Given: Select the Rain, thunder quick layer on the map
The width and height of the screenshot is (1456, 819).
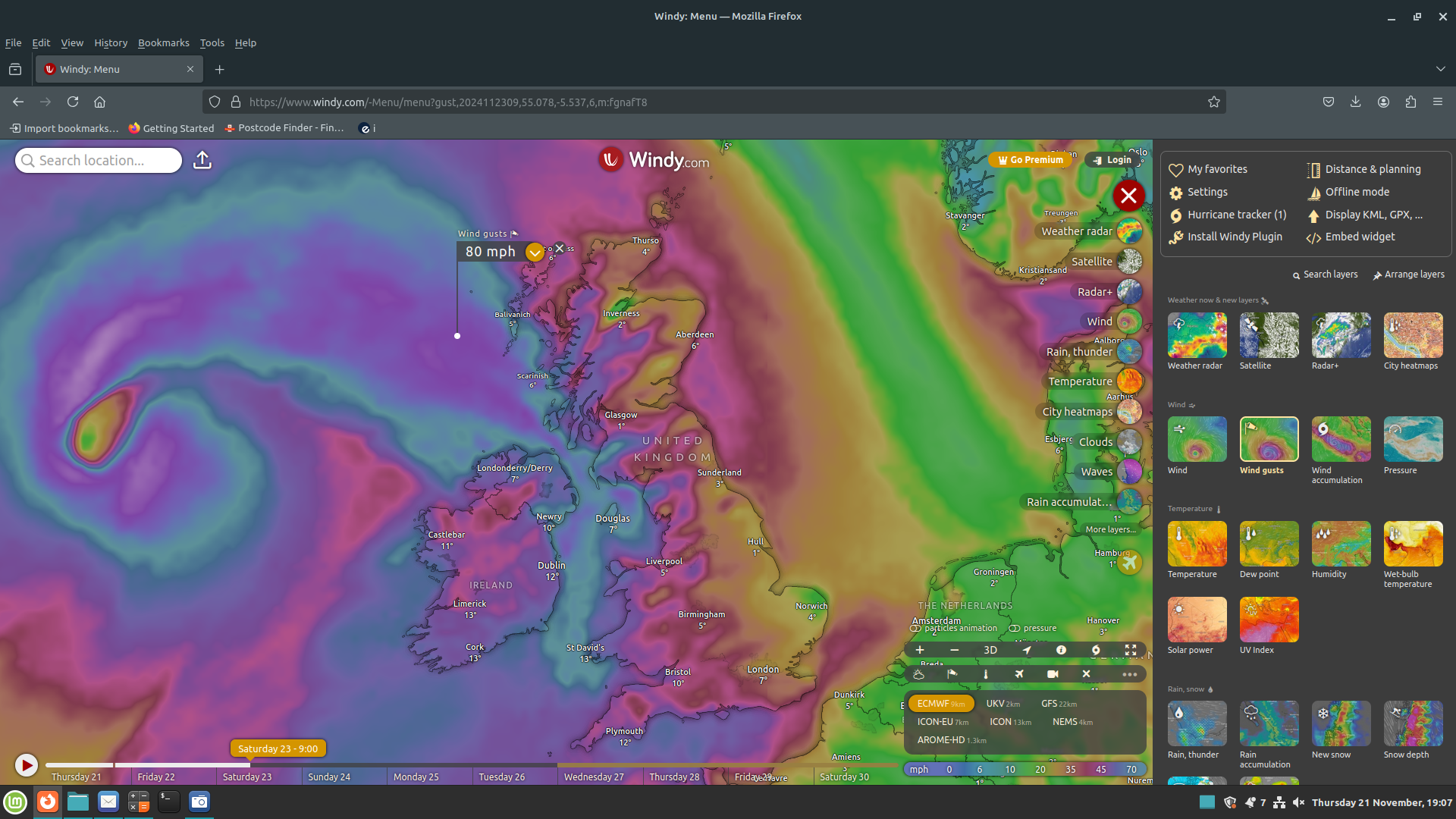Looking at the screenshot, I should tap(1092, 352).
